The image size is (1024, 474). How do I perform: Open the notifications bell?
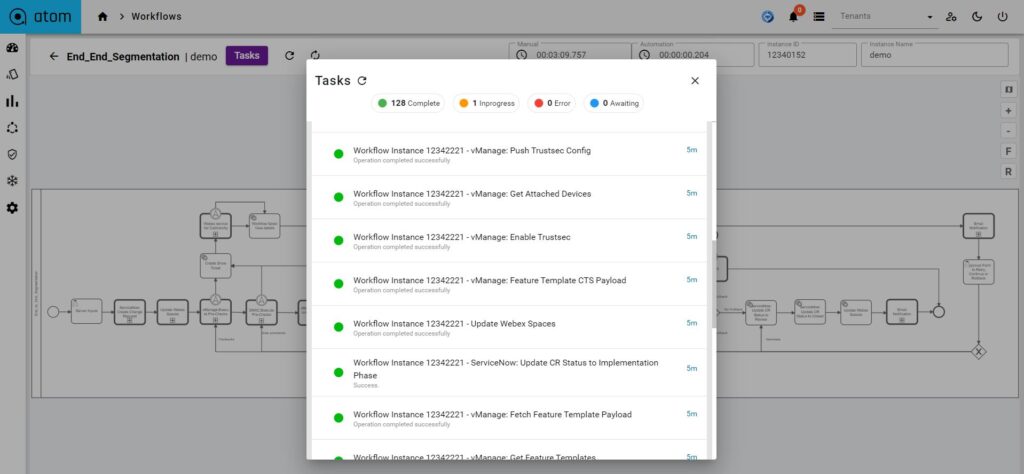point(793,17)
